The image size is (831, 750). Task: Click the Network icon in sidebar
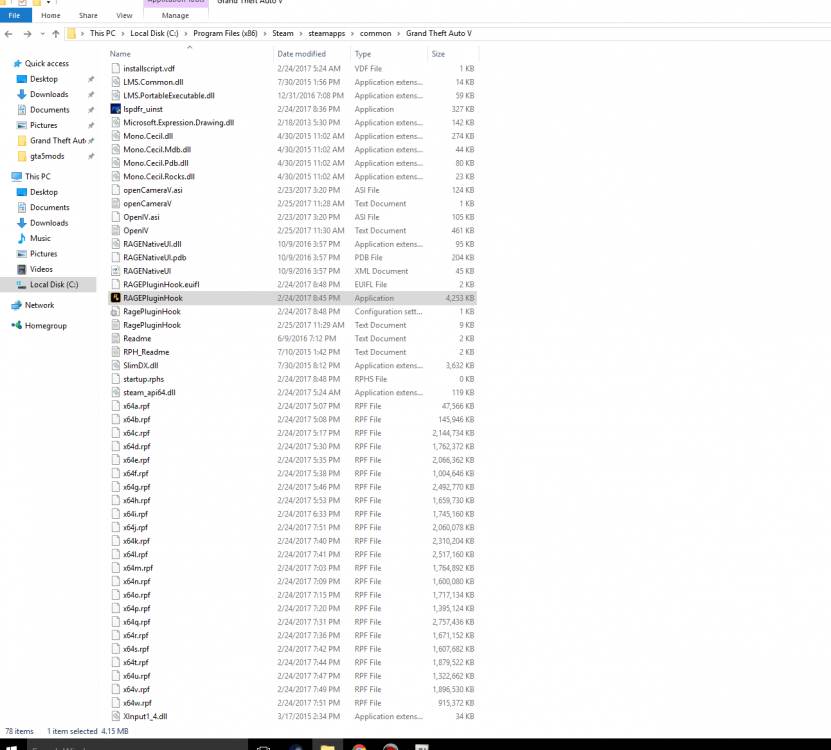tap(17, 305)
